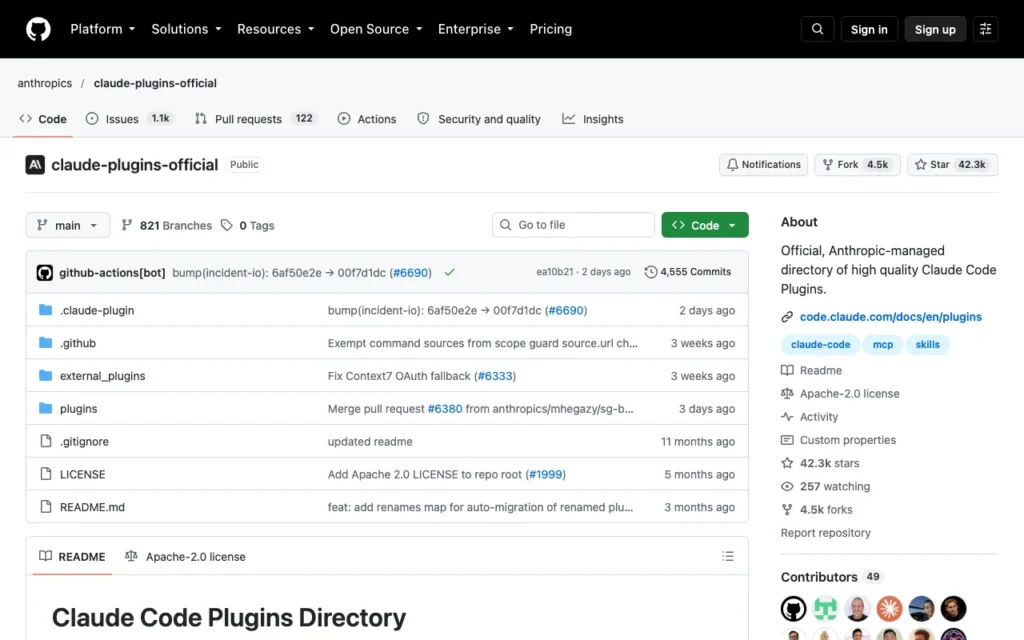The height and width of the screenshot is (640, 1024).
Task: Select the Code tab
Action: pos(43,119)
